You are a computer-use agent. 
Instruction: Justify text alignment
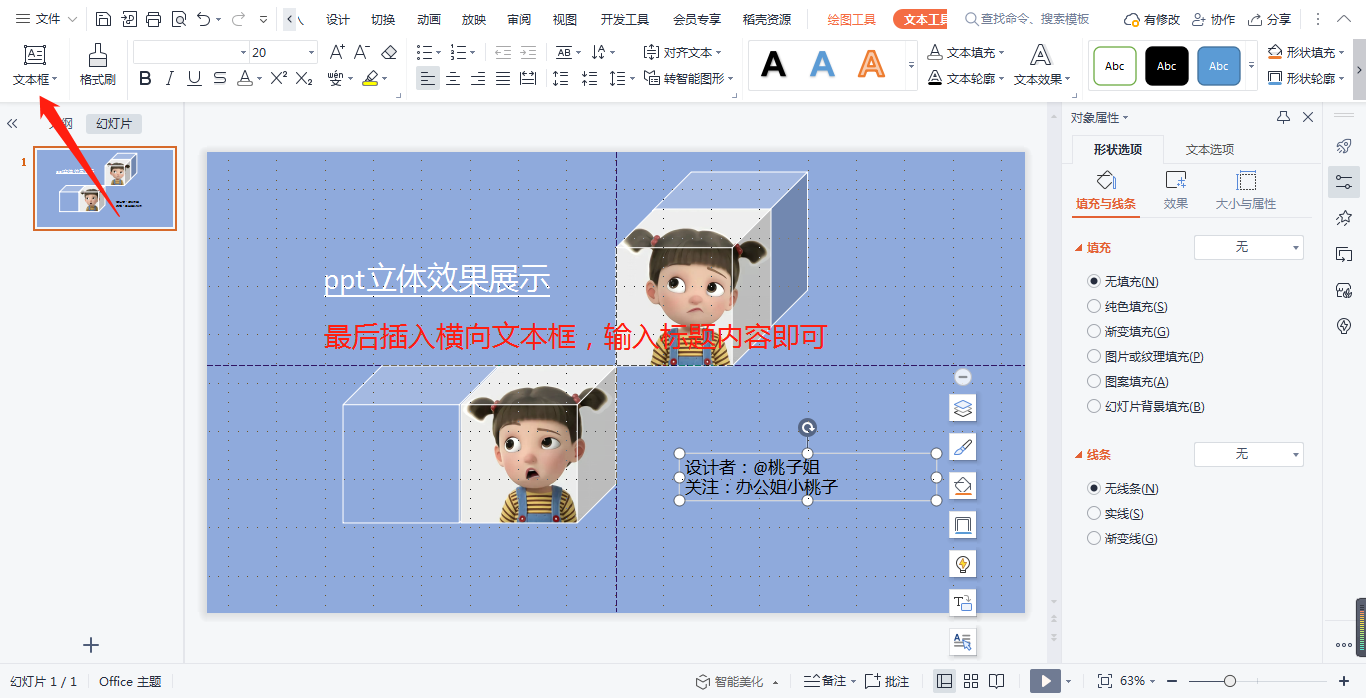[503, 78]
